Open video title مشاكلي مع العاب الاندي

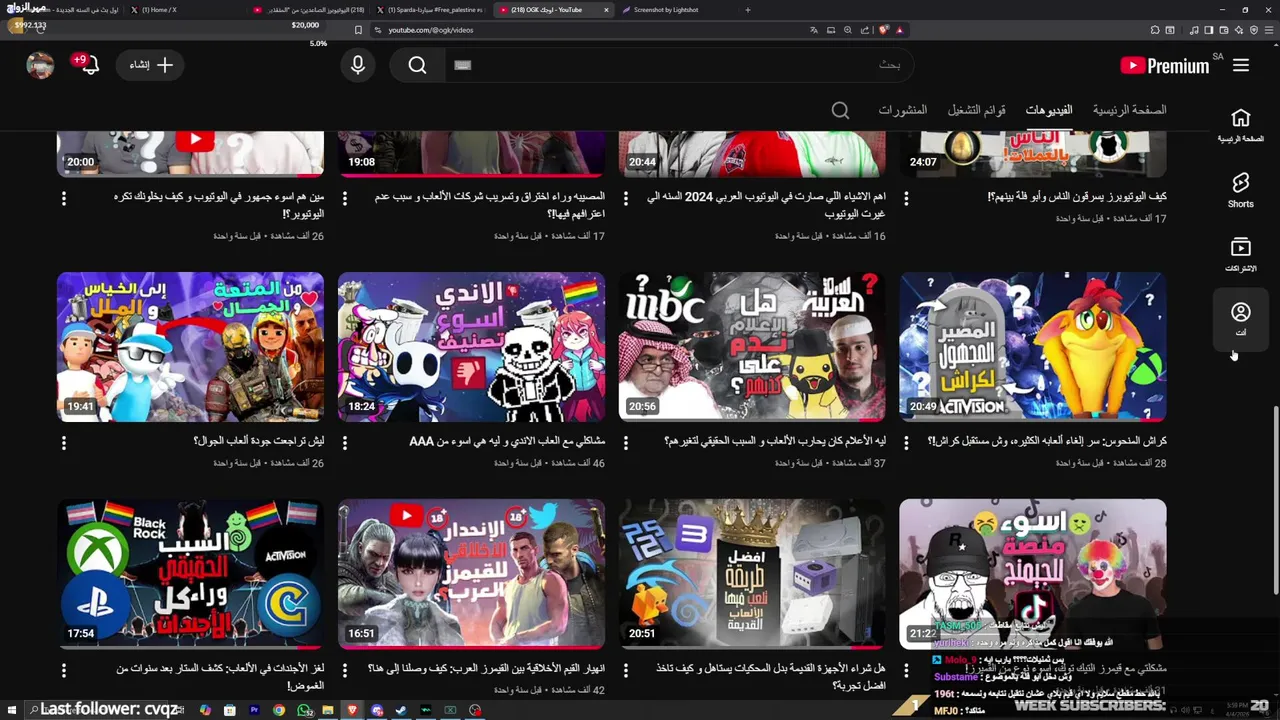507,441
